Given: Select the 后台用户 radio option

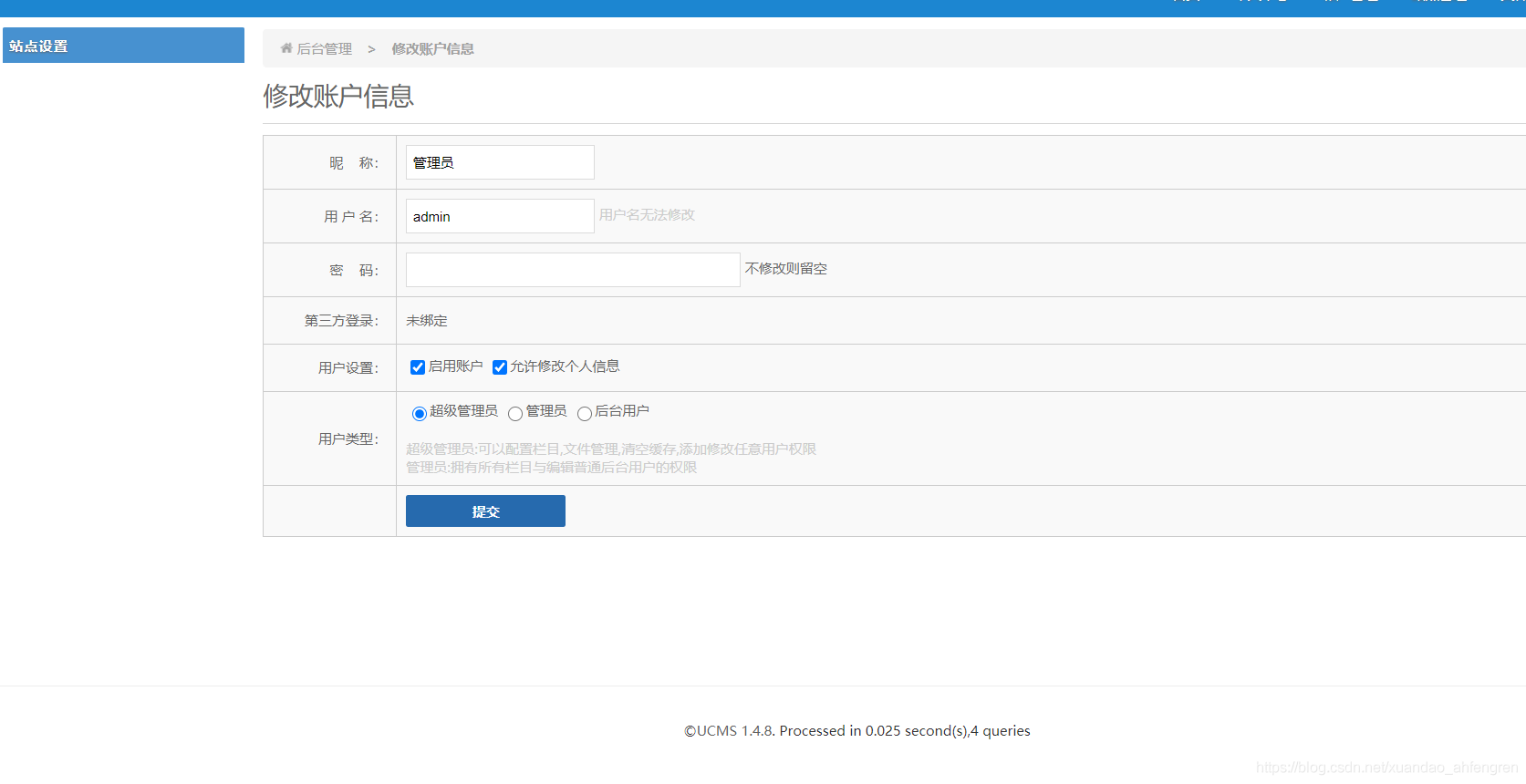Looking at the screenshot, I should click(x=585, y=414).
